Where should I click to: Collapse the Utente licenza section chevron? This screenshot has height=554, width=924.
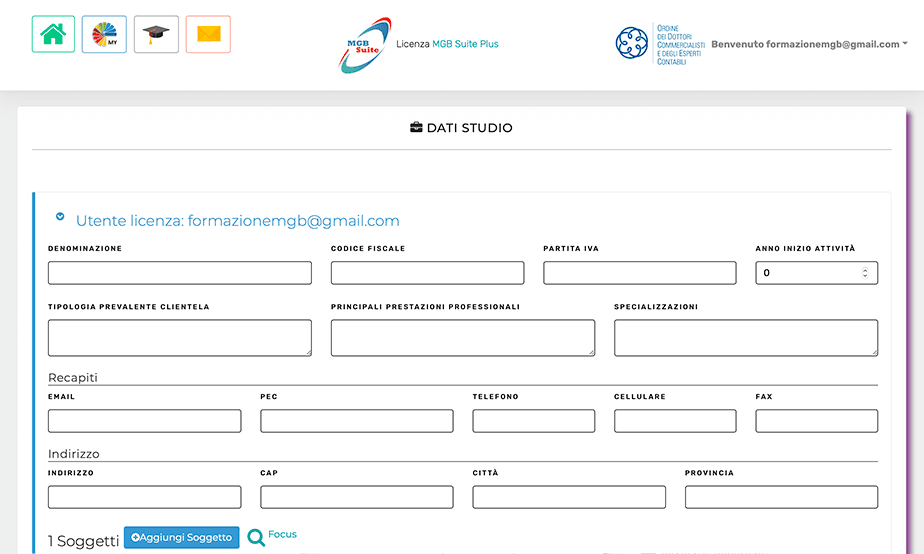click(x=60, y=216)
